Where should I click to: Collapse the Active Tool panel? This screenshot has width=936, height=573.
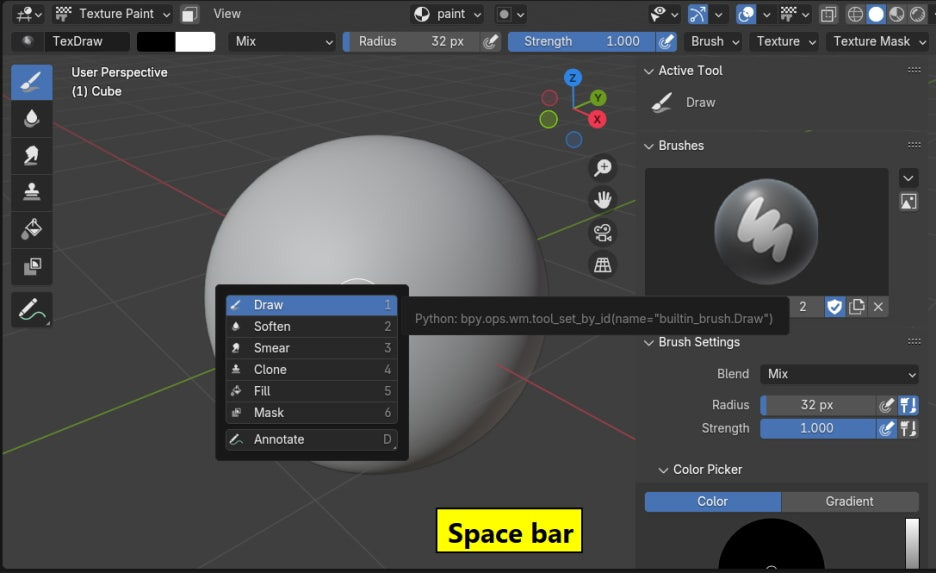pyautogui.click(x=649, y=71)
